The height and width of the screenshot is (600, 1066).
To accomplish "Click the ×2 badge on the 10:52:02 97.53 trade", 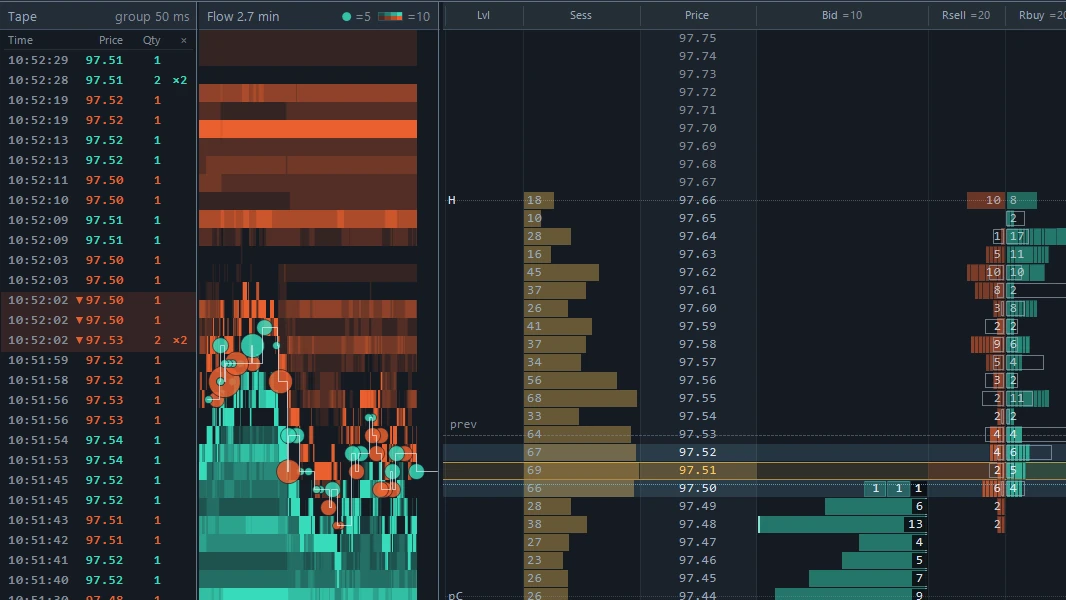I will (179, 340).
